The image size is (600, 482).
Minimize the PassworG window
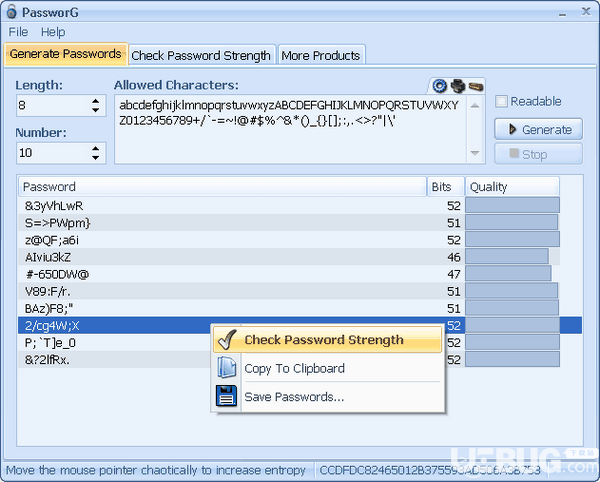tap(562, 14)
